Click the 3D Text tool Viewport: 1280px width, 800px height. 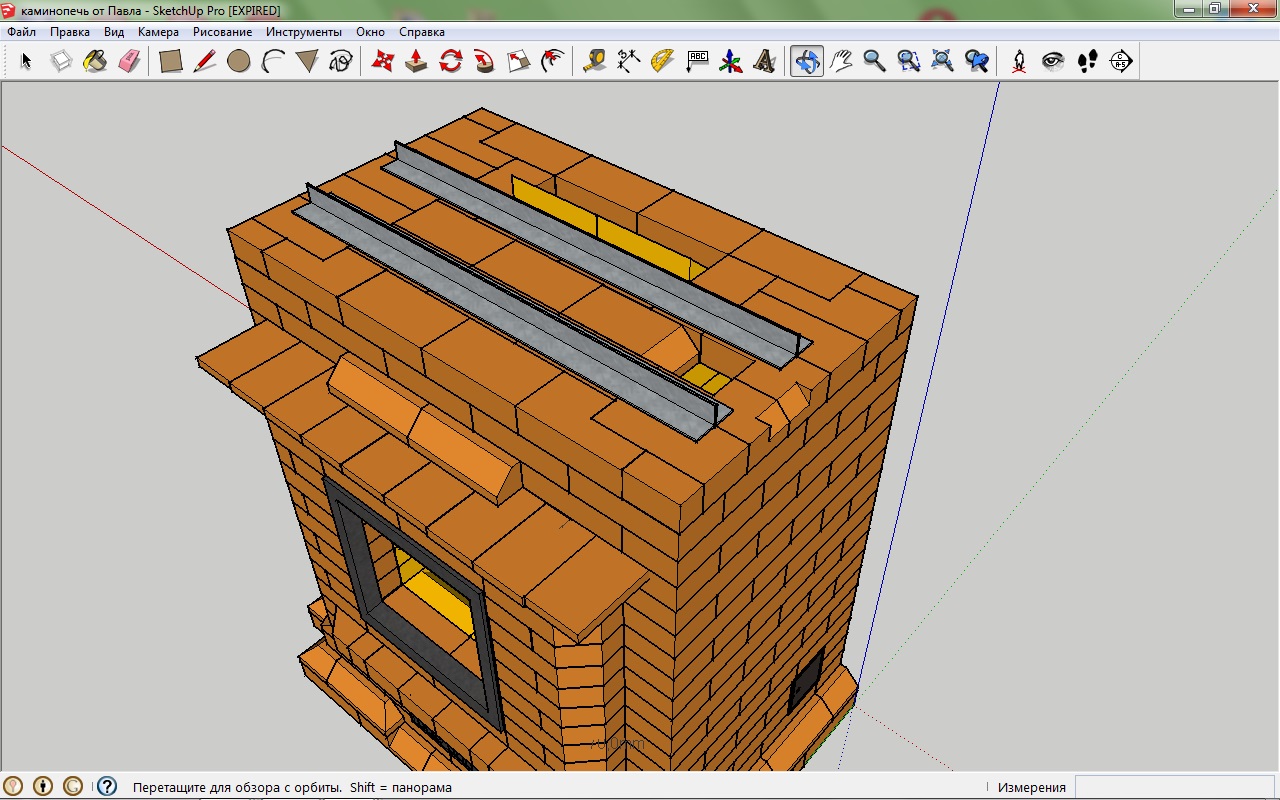click(x=765, y=61)
